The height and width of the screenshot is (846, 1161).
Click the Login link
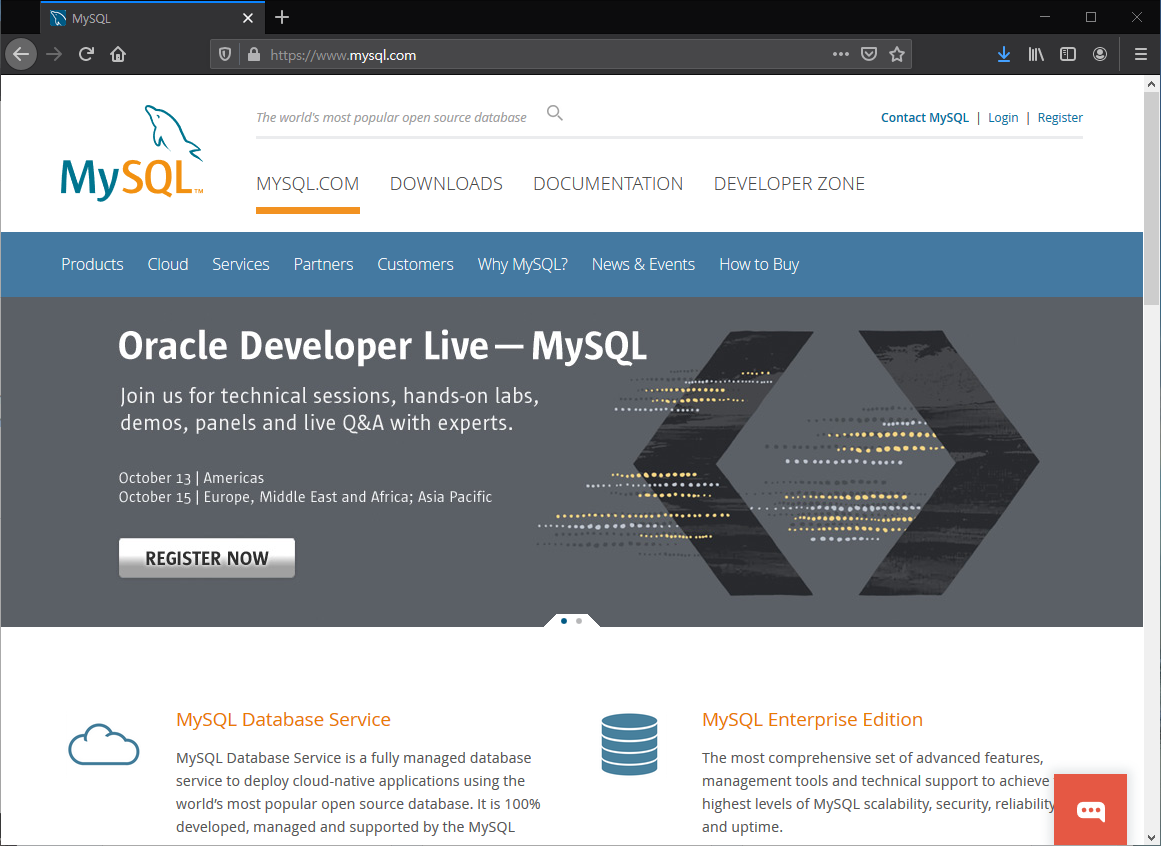1003,118
